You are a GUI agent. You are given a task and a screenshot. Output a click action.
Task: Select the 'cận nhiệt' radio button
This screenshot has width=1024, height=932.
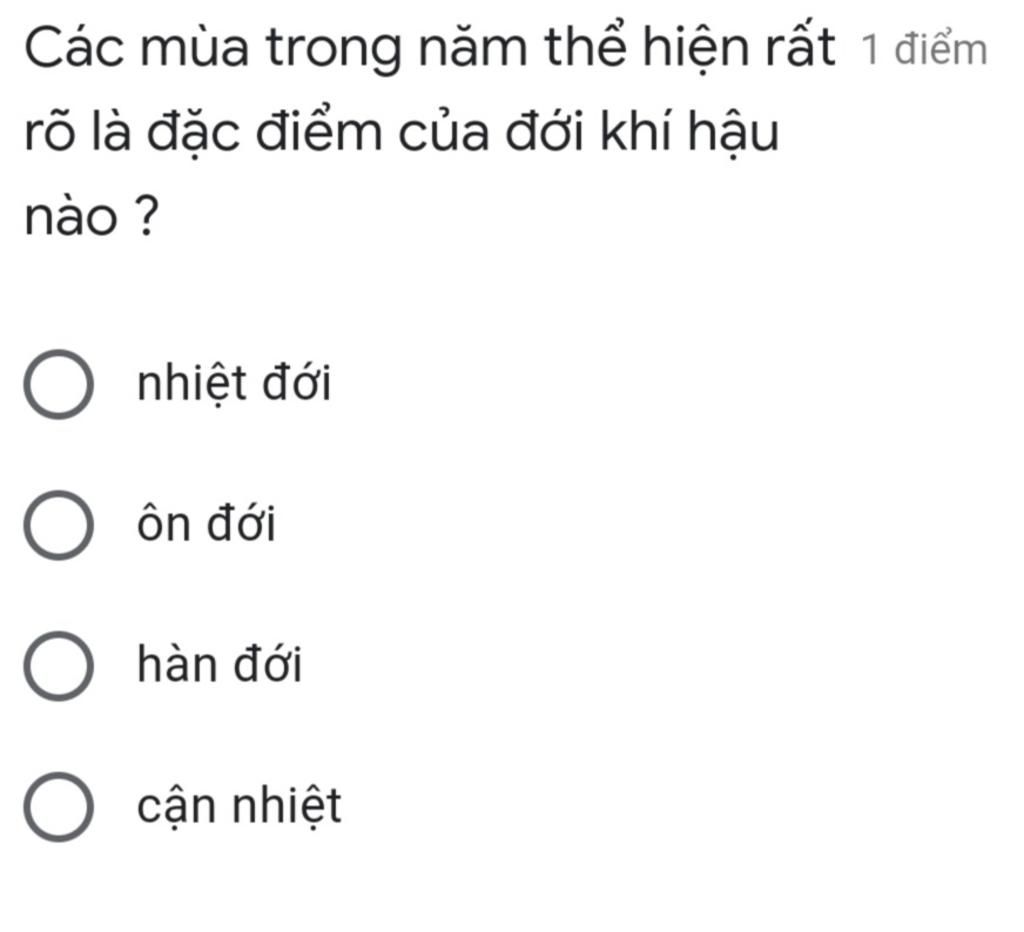click(x=58, y=807)
